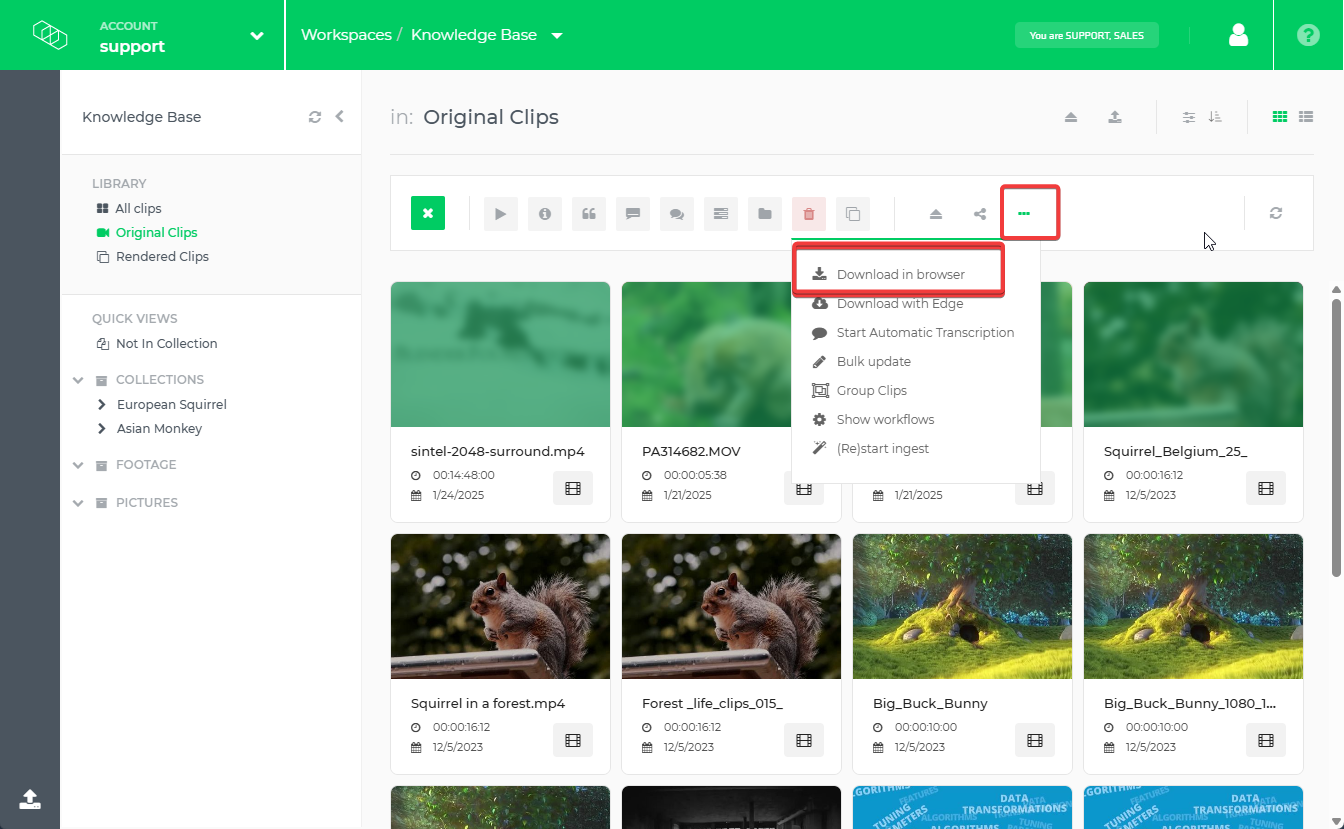Screen dimensions: 1344x829
Task: Click the metadata list toolbar icon
Action: (x=721, y=213)
